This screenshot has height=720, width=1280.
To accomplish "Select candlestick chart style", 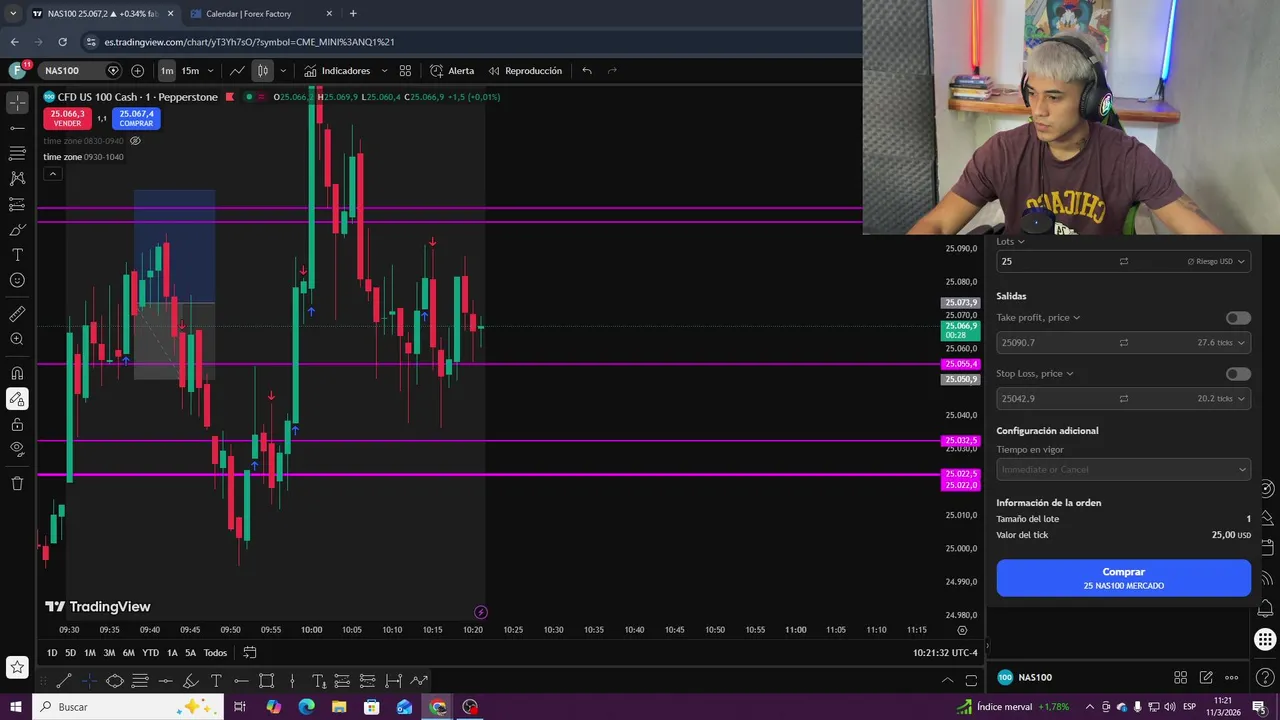I will coord(262,71).
